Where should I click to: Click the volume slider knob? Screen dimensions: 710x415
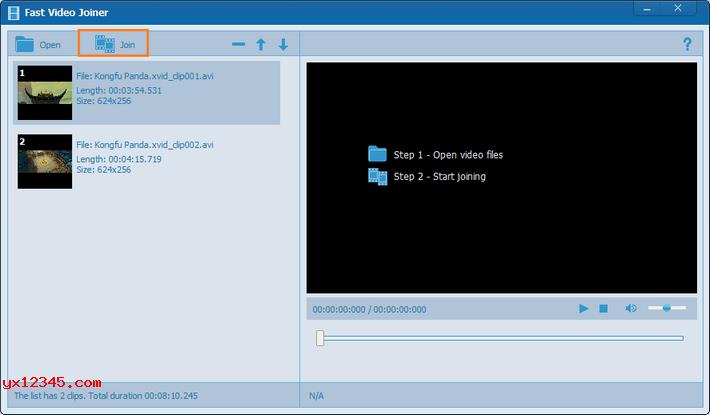[666, 308]
